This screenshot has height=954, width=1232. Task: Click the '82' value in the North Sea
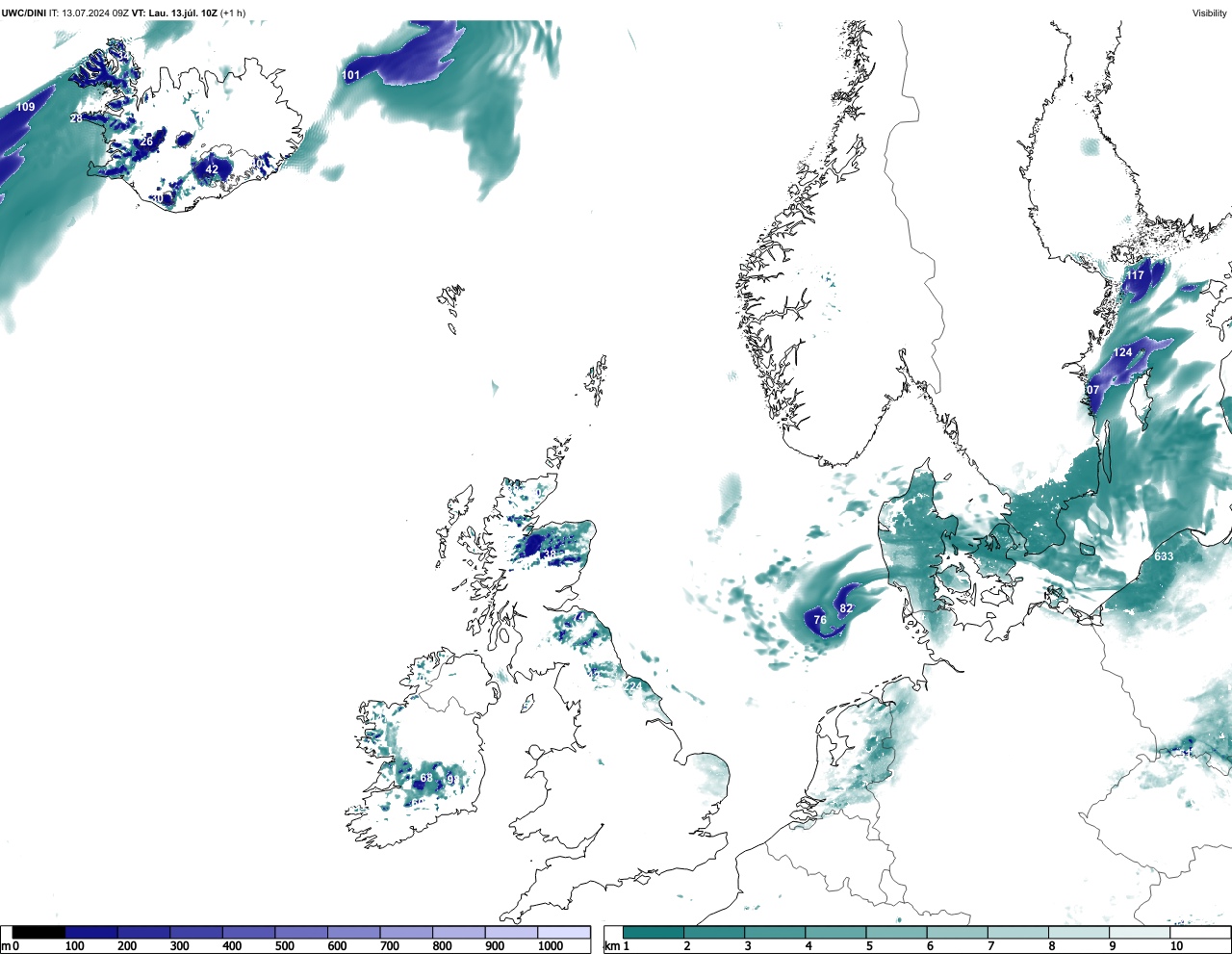[846, 608]
